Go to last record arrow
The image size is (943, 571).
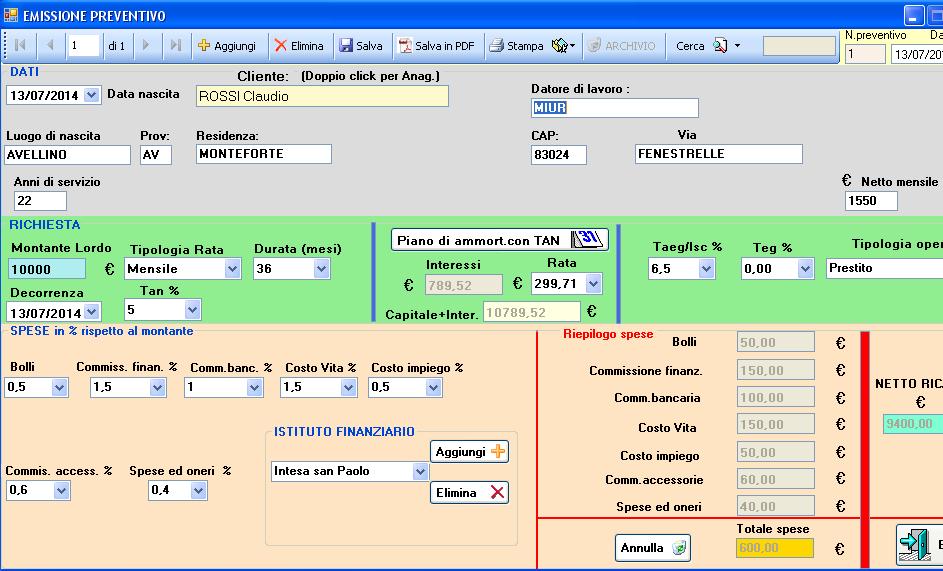(x=176, y=46)
